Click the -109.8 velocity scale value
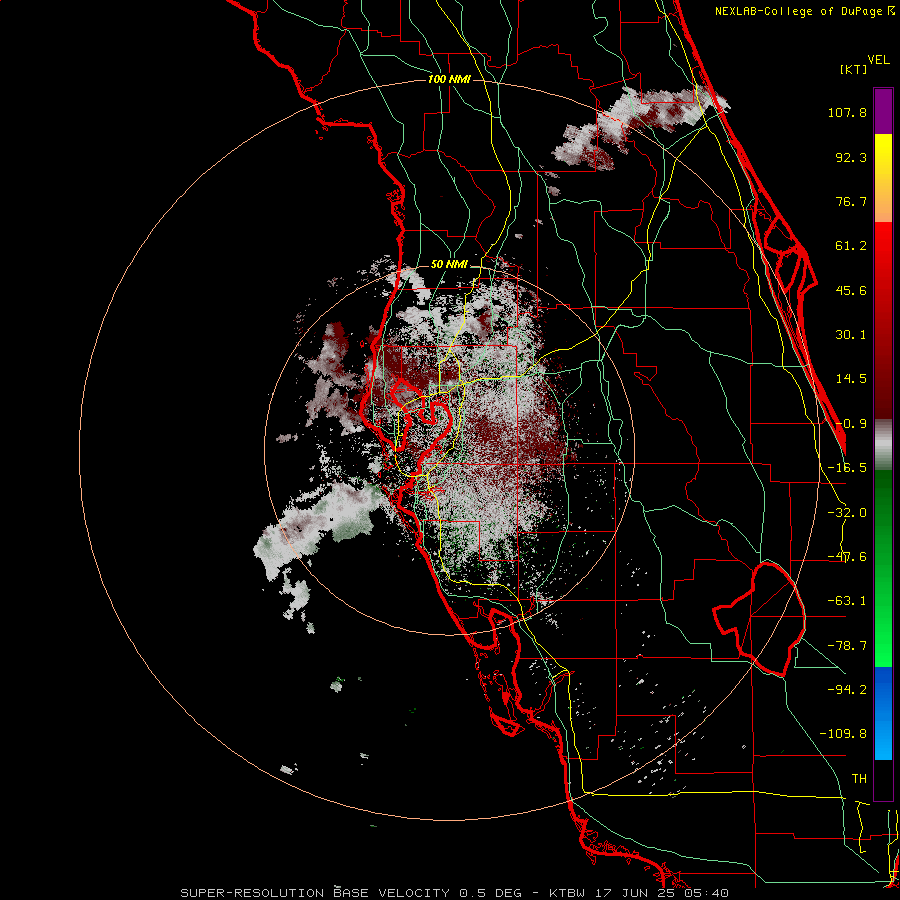Viewport: 900px width, 900px height. coord(843,734)
